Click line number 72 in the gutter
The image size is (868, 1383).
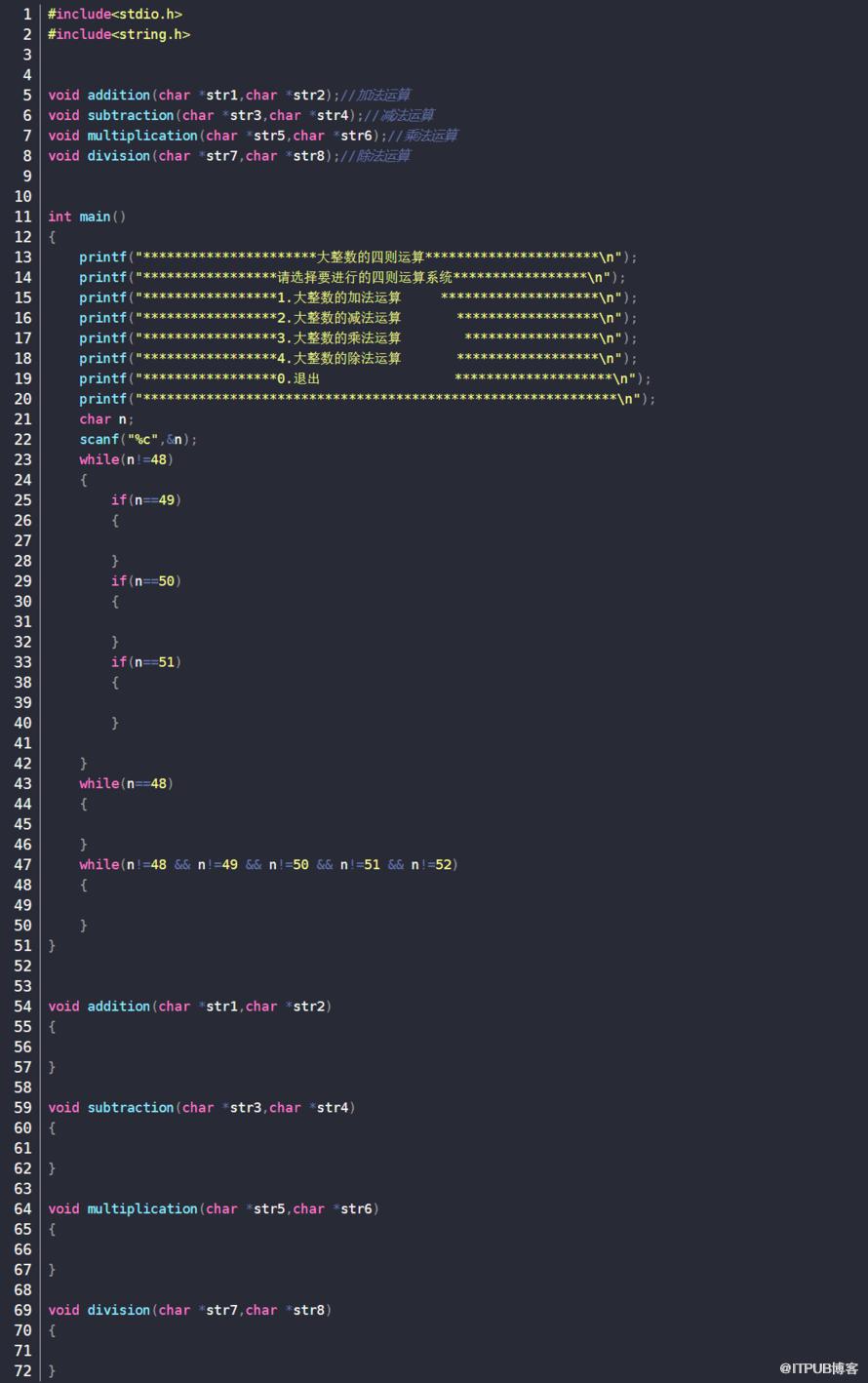(23, 1371)
